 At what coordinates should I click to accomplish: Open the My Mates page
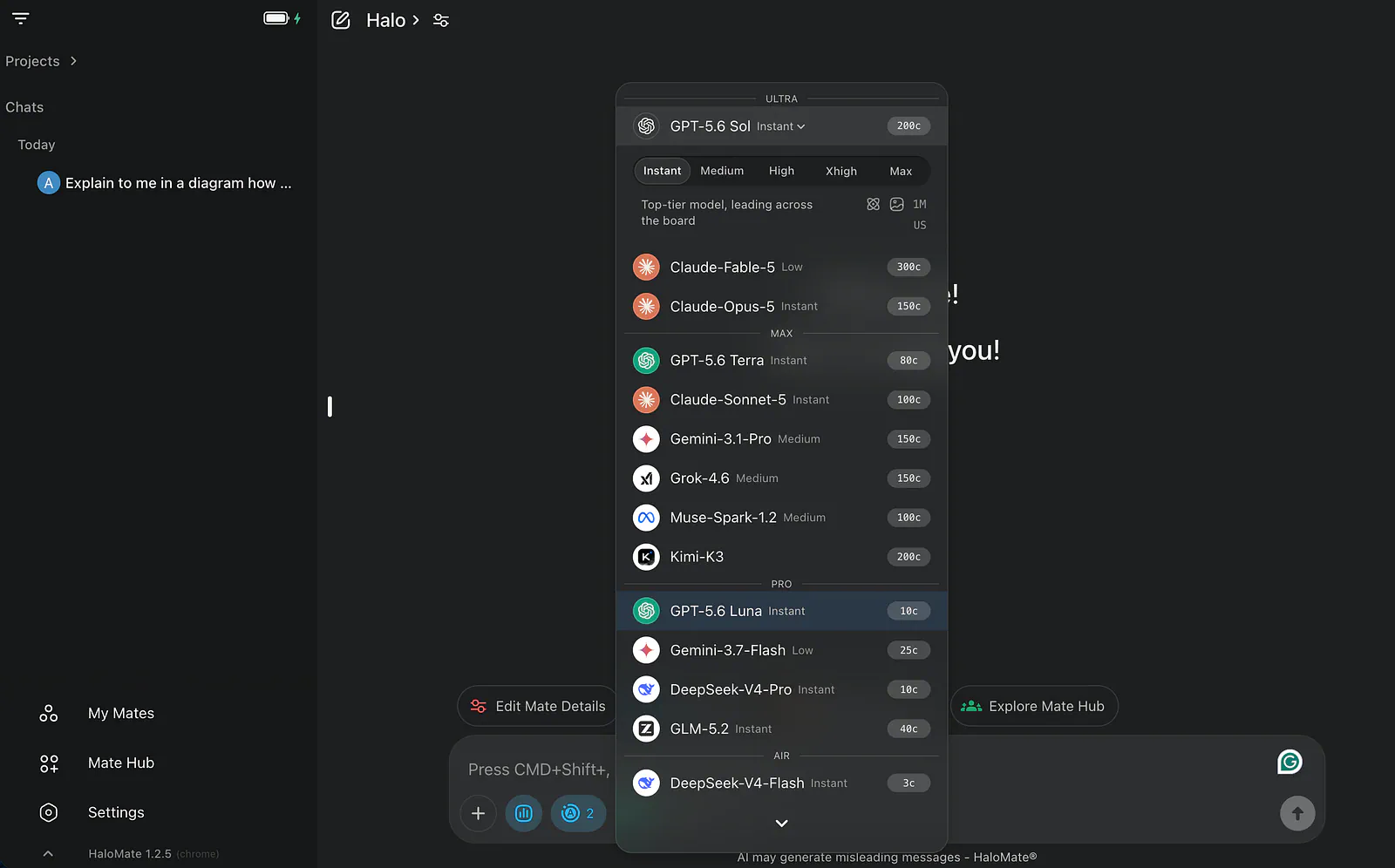coord(121,713)
